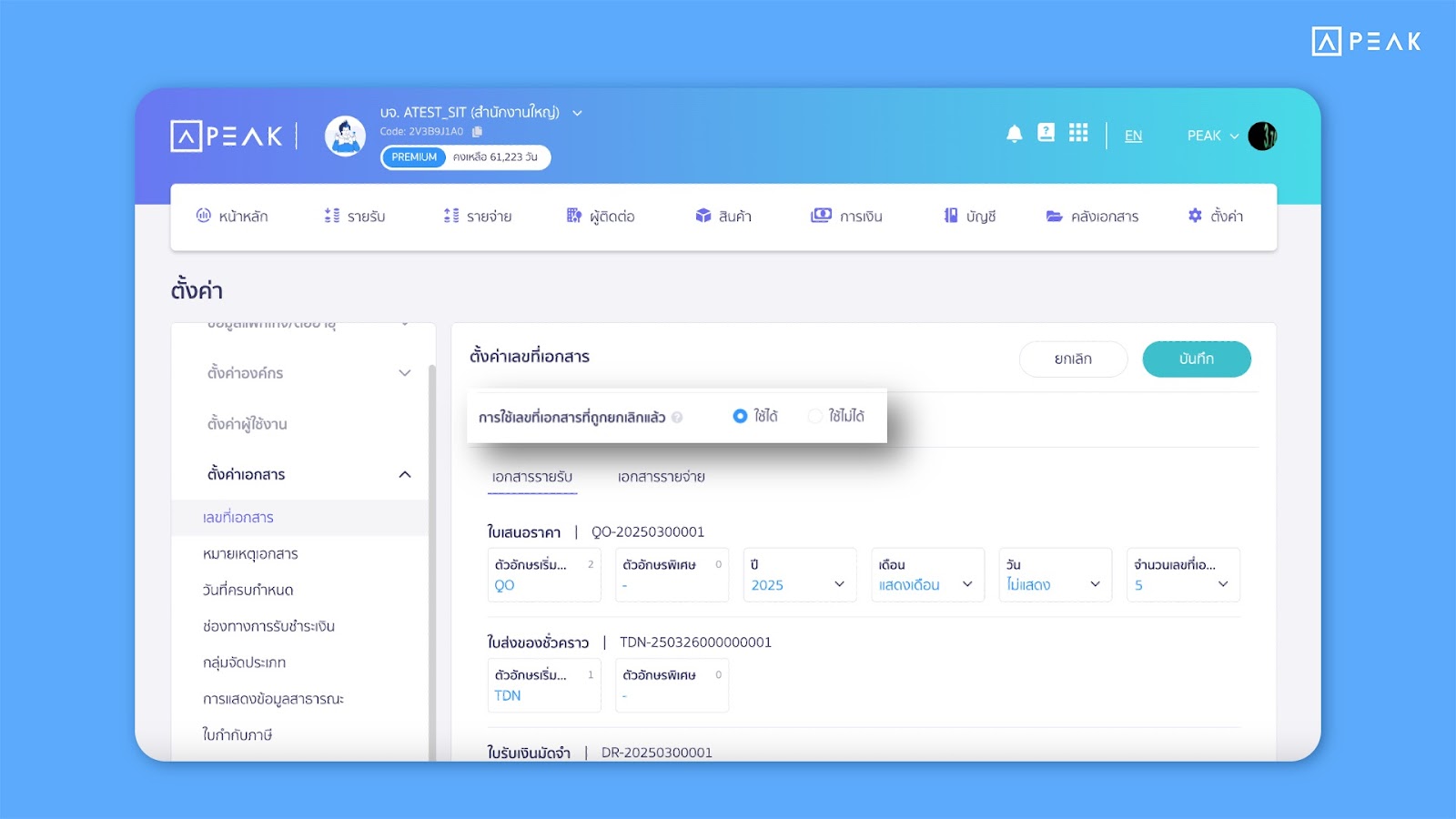The height and width of the screenshot is (819, 1456).
Task: Open the รายรับ menu in navigation bar
Action: 355,217
